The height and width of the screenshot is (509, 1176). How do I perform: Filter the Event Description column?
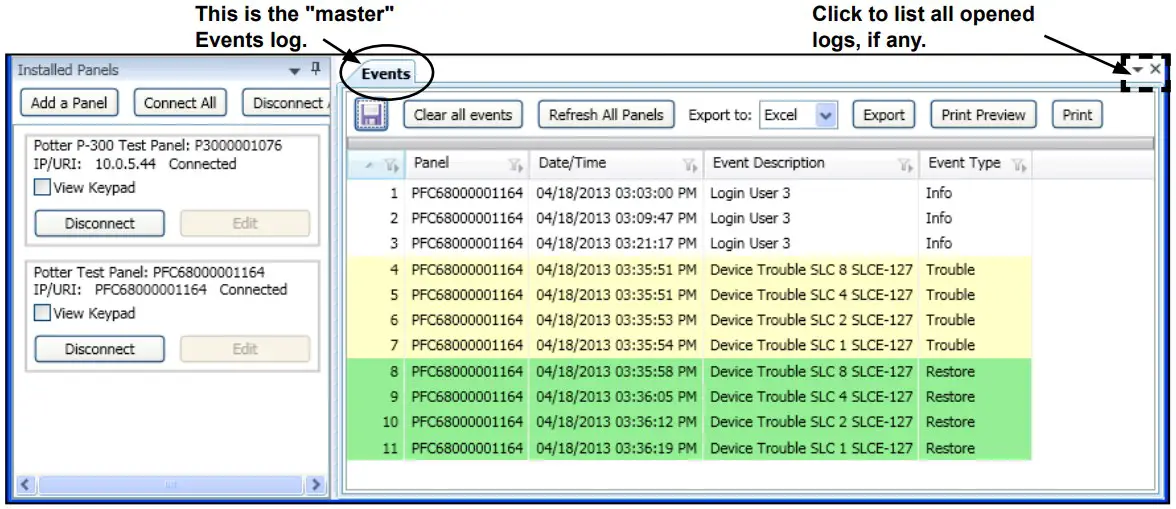[x=905, y=164]
